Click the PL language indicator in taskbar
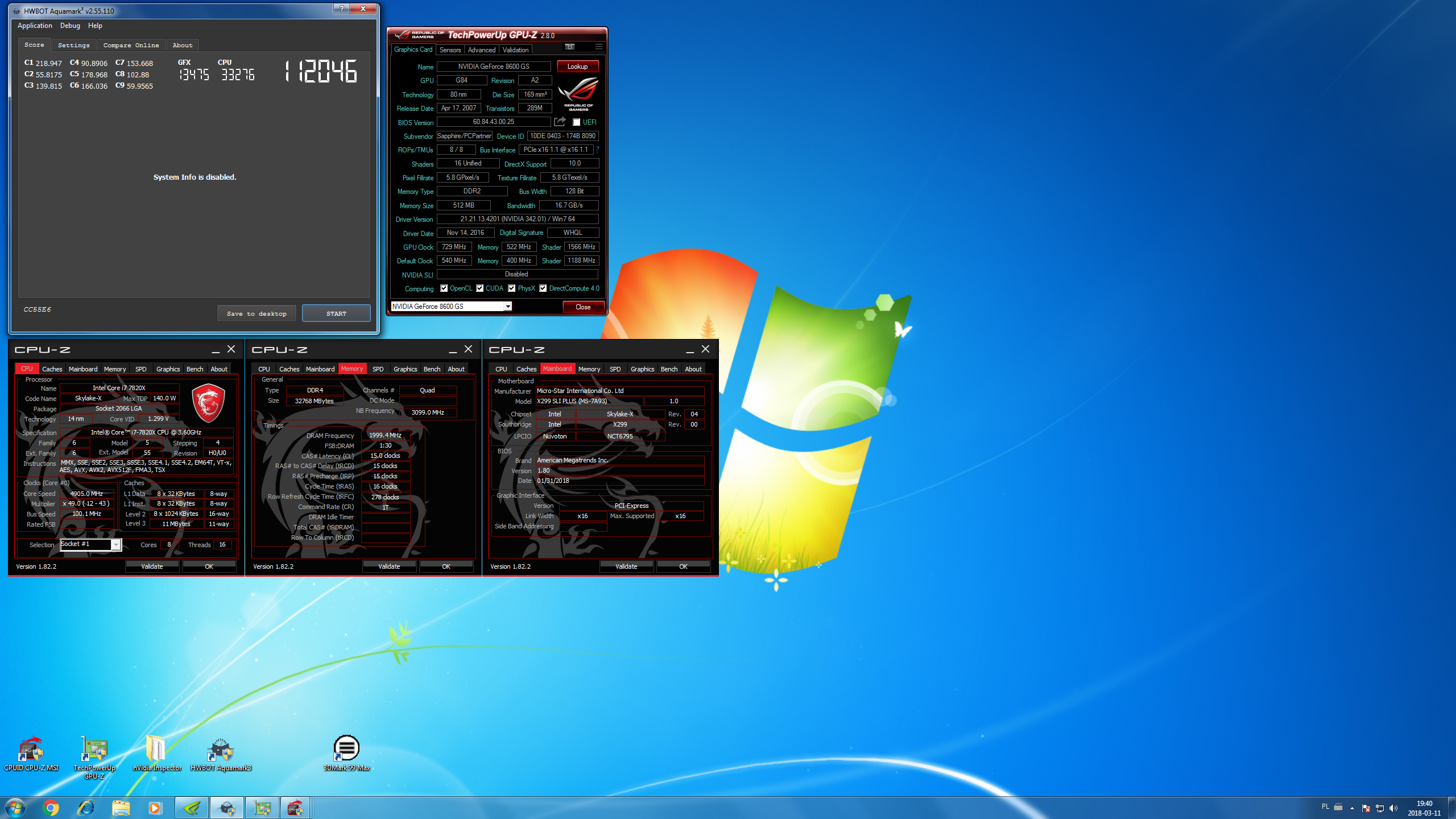Screen dimensions: 1456x819 pos(1326,806)
